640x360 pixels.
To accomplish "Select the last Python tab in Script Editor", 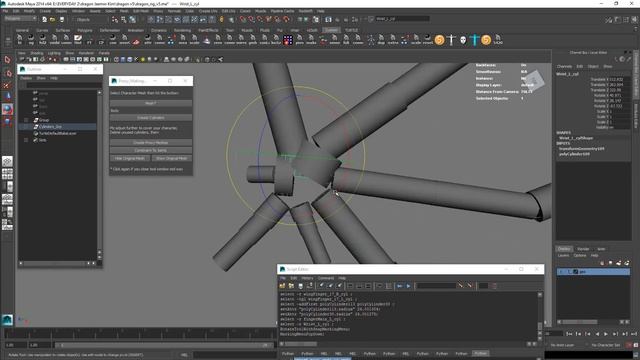I will pyautogui.click(x=480, y=353).
